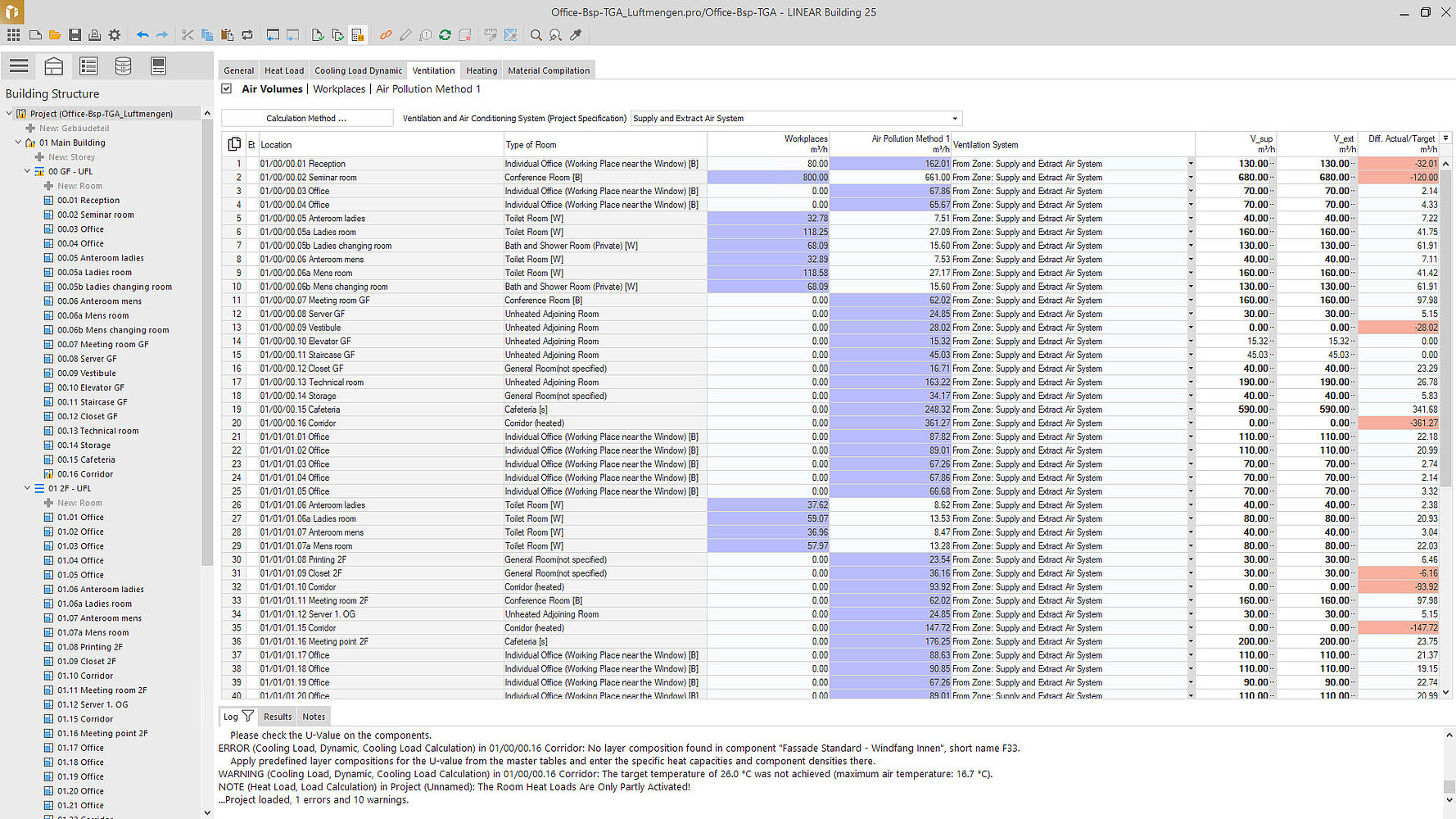Click Type of Room column header

605,145
